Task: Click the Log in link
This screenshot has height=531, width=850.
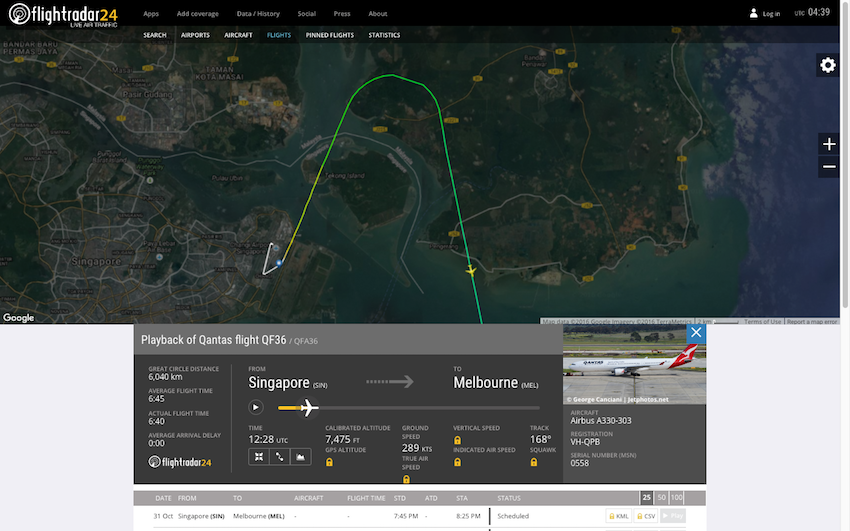Action: [771, 14]
